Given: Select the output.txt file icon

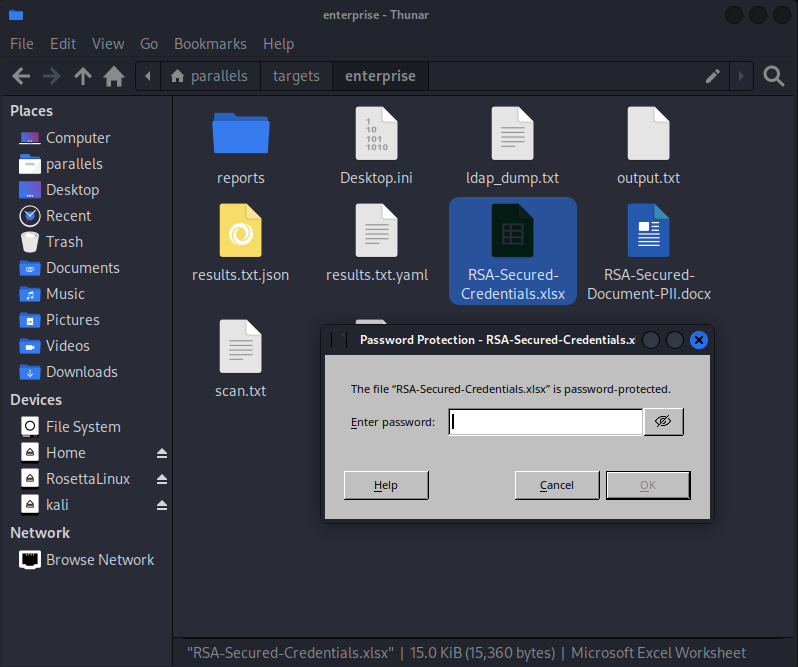Looking at the screenshot, I should (x=648, y=133).
